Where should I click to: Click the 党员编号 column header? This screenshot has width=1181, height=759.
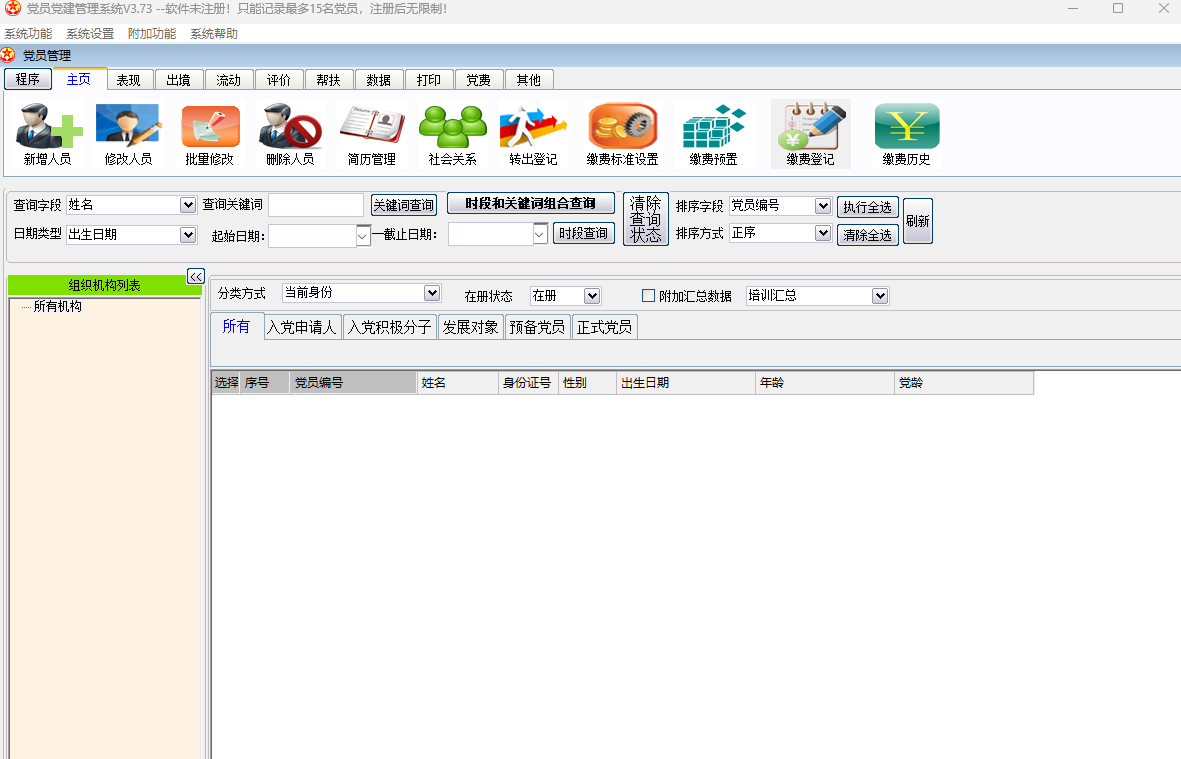353,383
